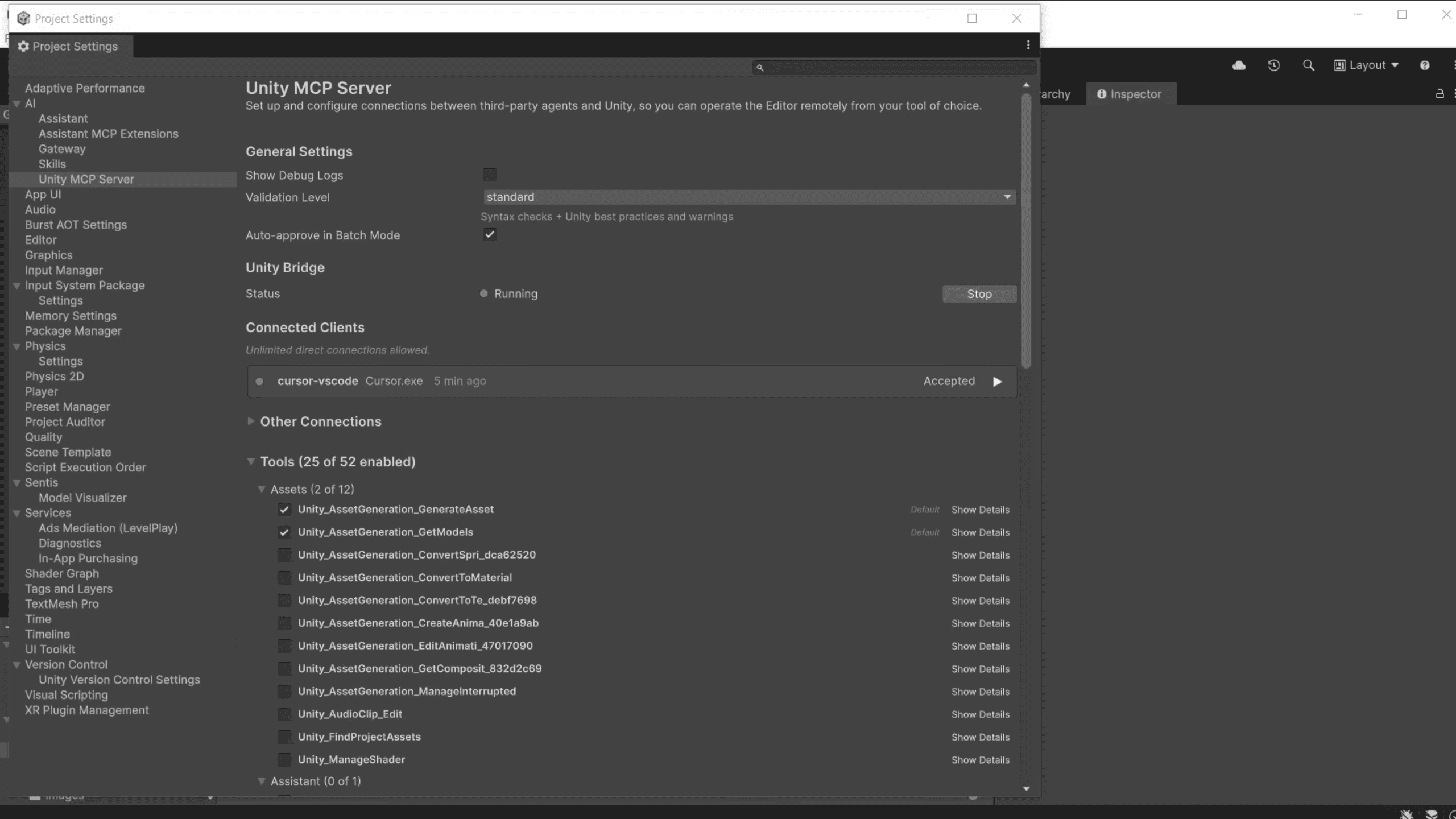The width and height of the screenshot is (1456, 819).
Task: Open the help question mark icon
Action: pos(1425,65)
